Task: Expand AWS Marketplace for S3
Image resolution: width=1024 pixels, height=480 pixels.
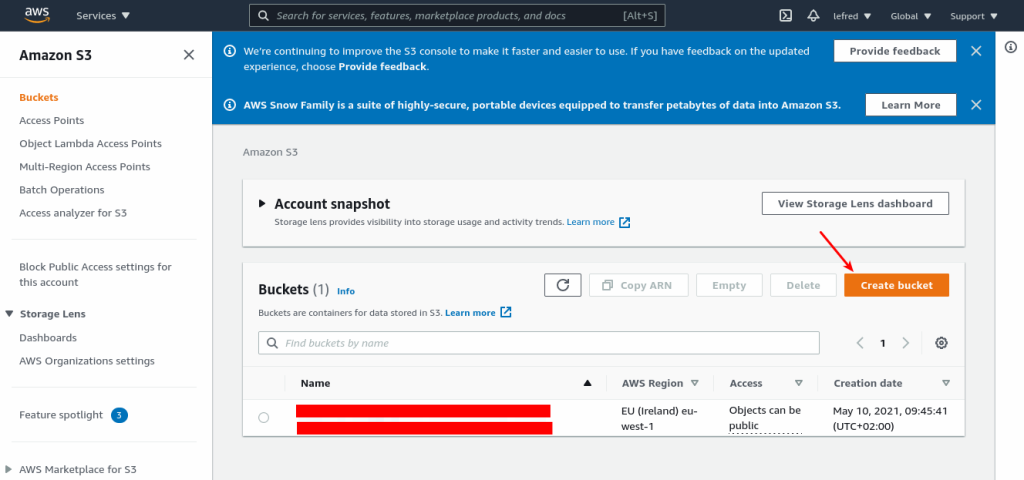Action: 8,469
